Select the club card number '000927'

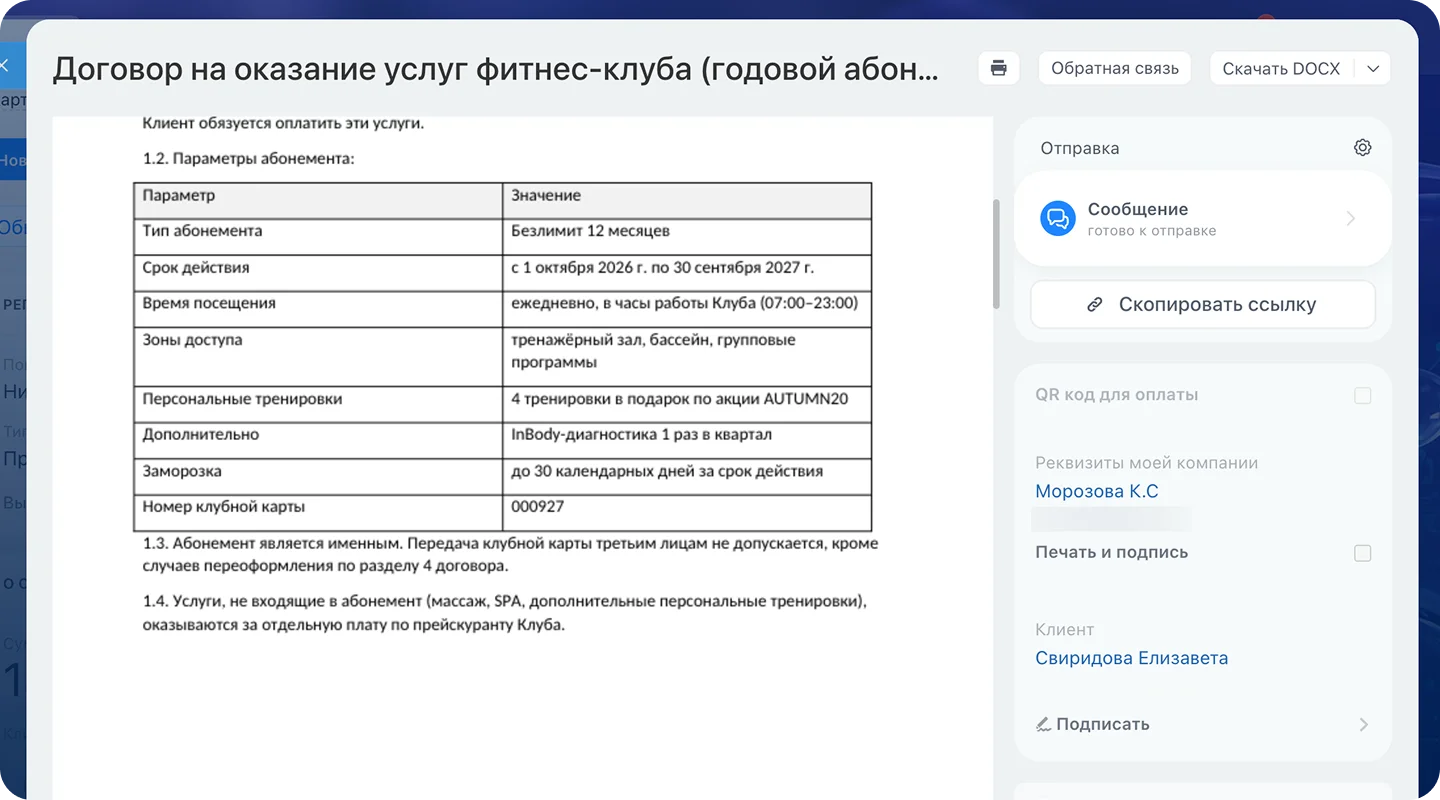537,507
